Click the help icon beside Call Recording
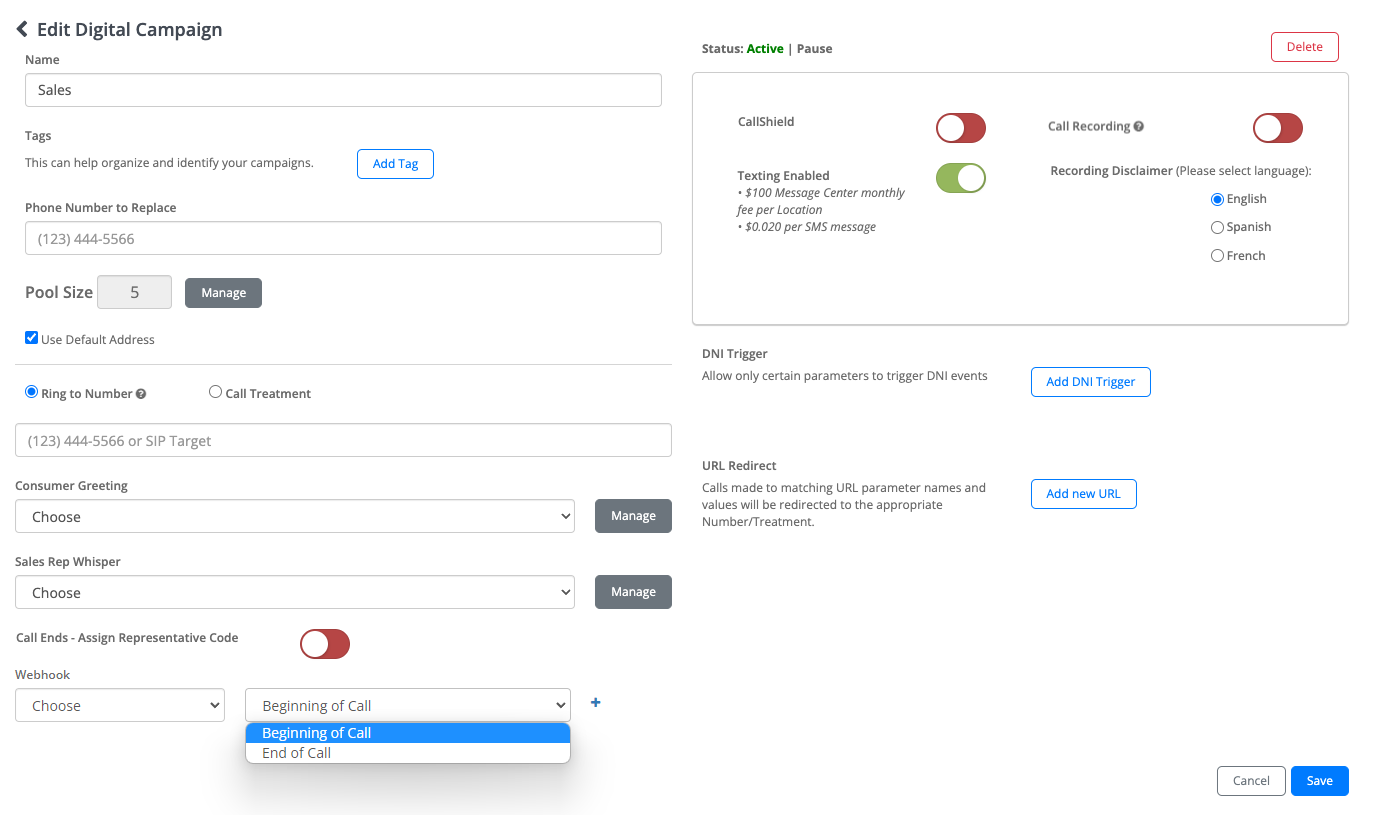This screenshot has width=1385, height=834. tap(1139, 127)
